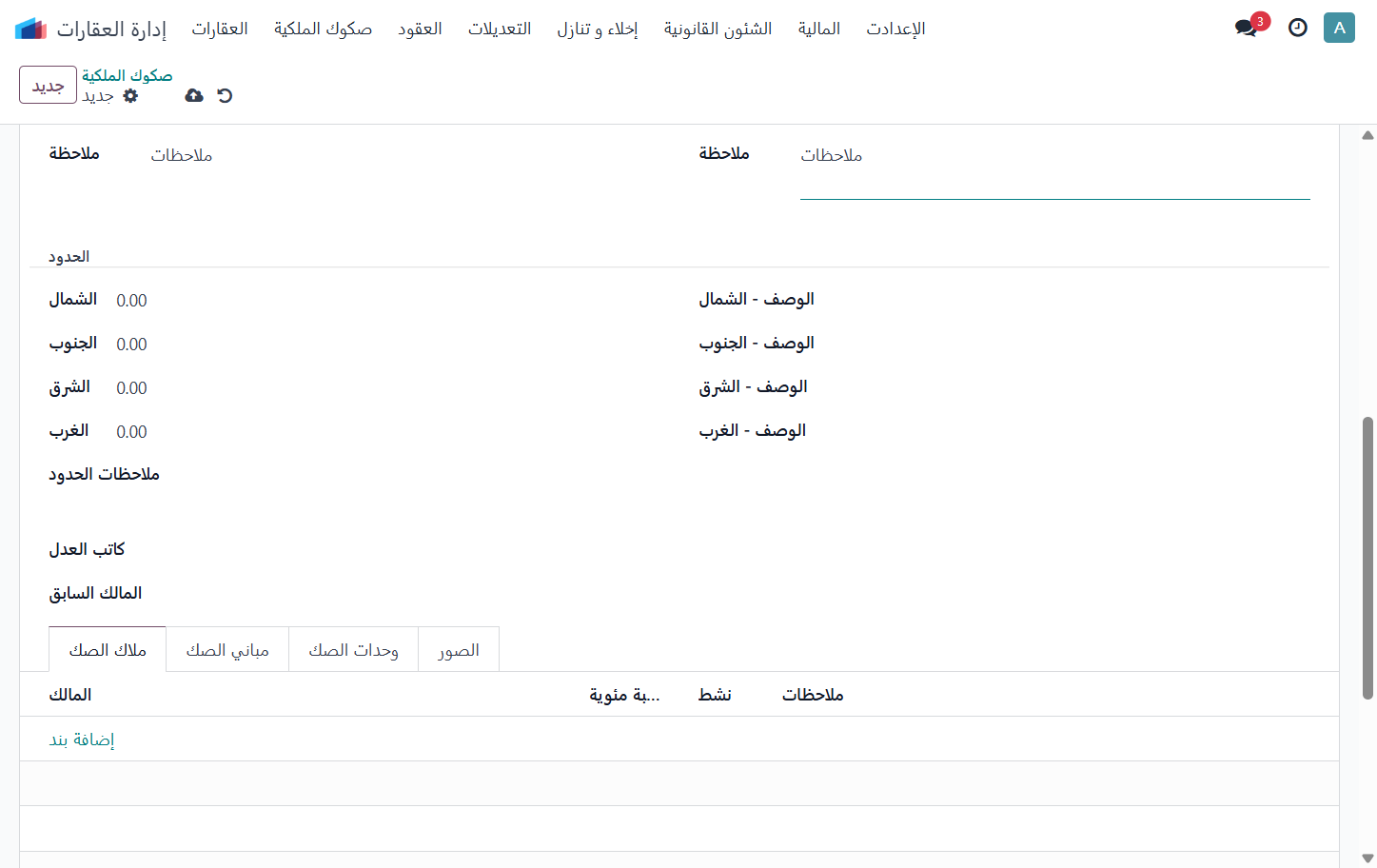
Task: Open the activities clock icon
Action: [x=1298, y=28]
